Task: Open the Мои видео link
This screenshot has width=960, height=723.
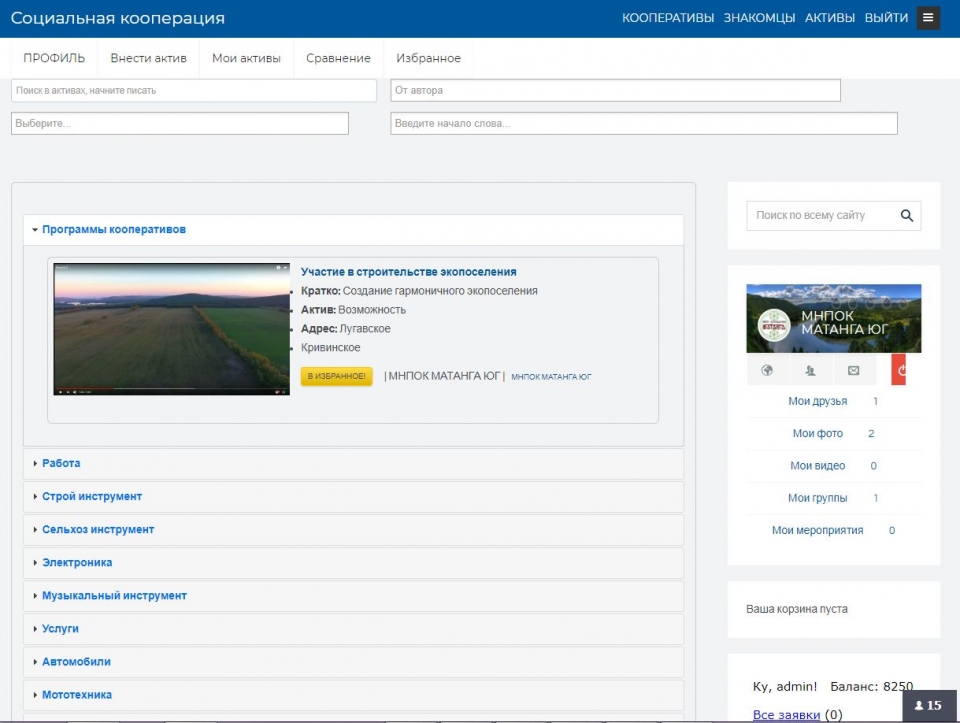Action: point(817,466)
